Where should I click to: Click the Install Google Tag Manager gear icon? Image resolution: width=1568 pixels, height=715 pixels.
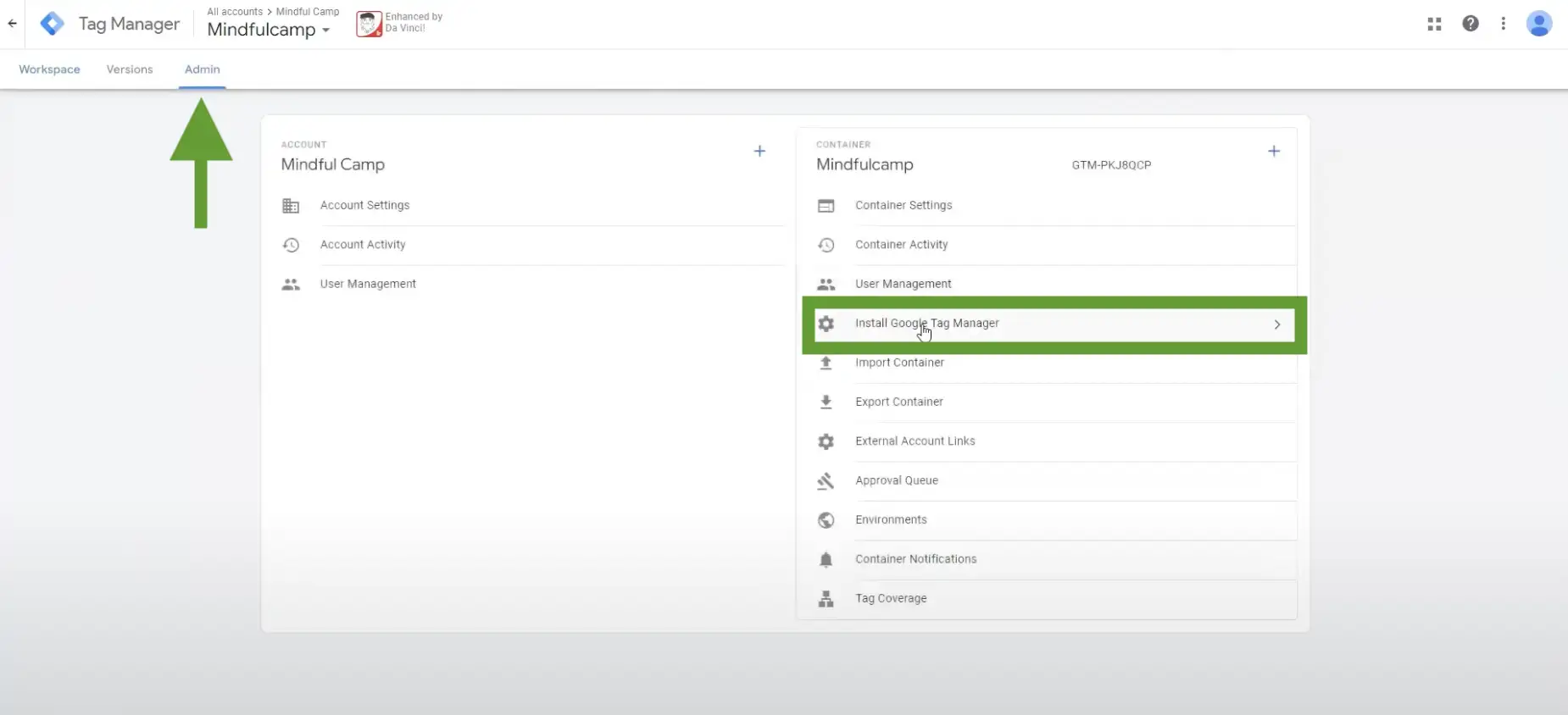pos(826,324)
